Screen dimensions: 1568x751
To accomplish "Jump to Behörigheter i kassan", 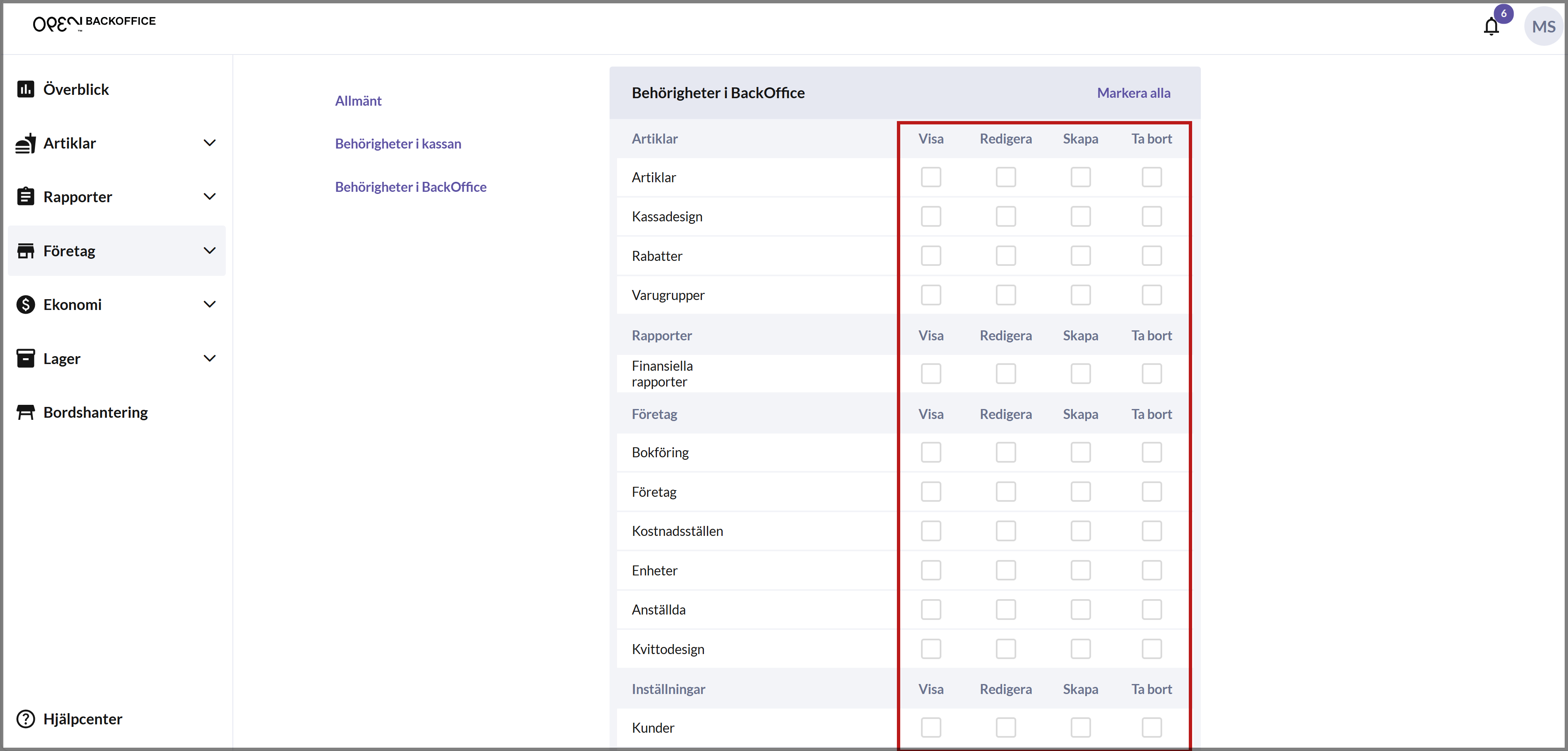I will point(398,144).
